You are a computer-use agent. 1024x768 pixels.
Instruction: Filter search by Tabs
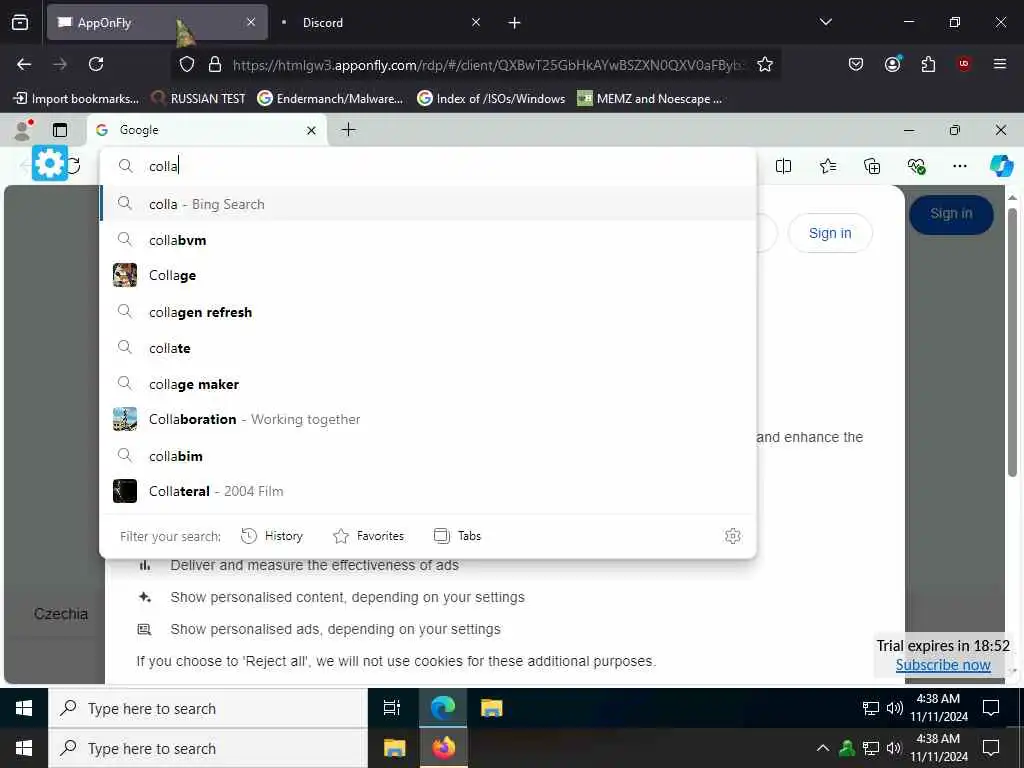(x=457, y=536)
